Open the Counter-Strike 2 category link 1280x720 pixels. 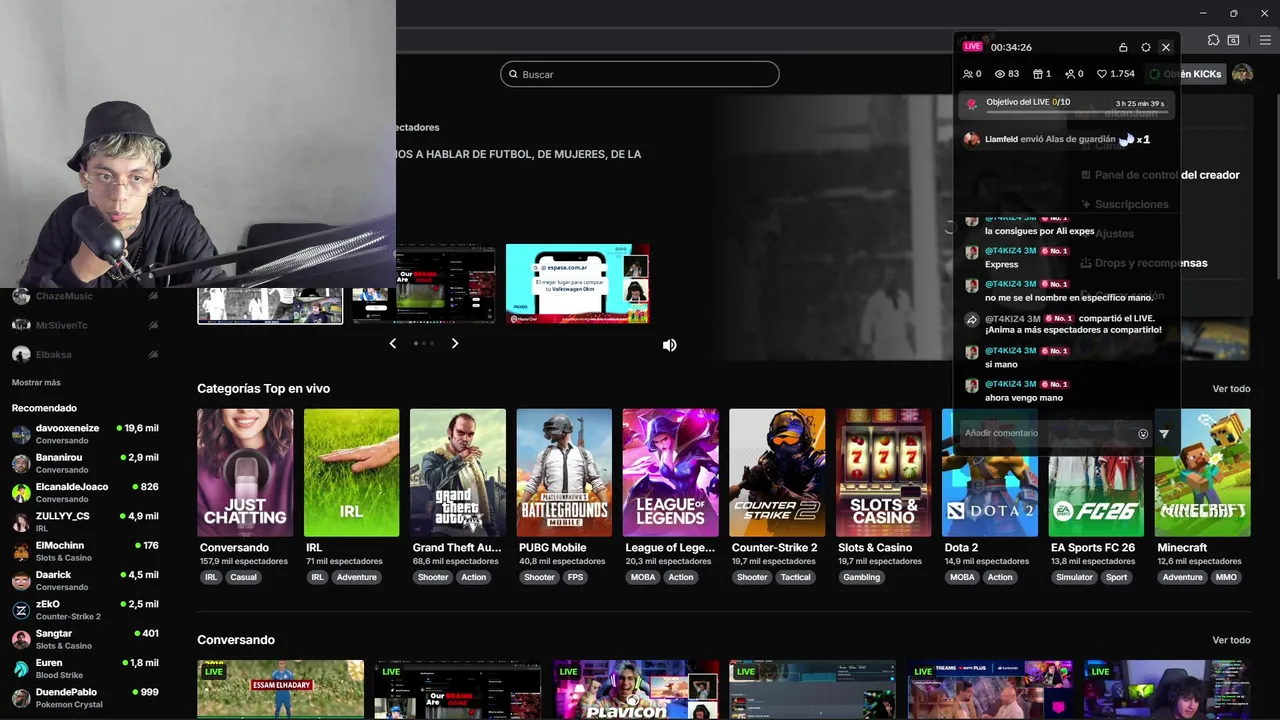pyautogui.click(x=774, y=548)
